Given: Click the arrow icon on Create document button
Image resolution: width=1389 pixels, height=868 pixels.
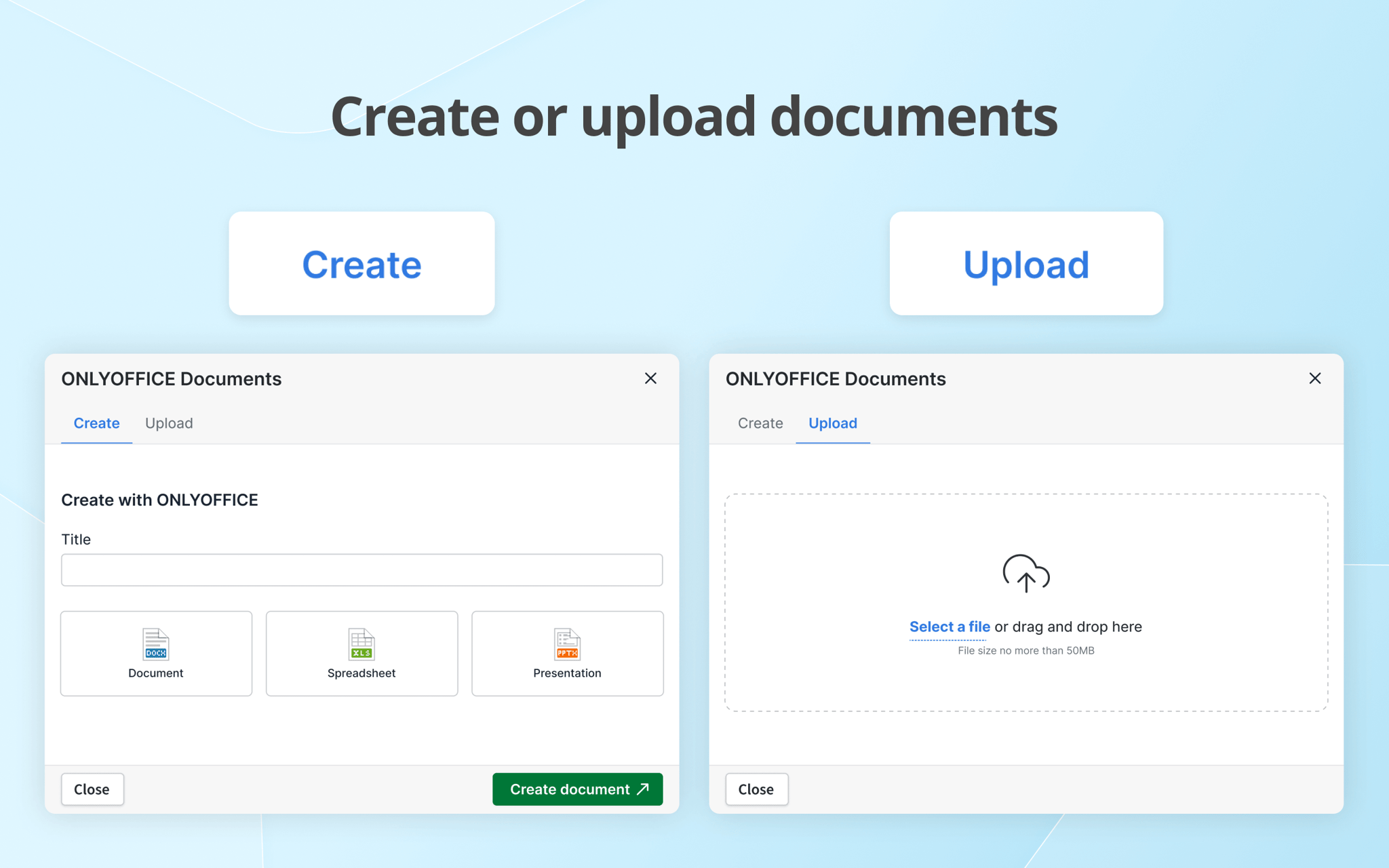Looking at the screenshot, I should click(642, 789).
